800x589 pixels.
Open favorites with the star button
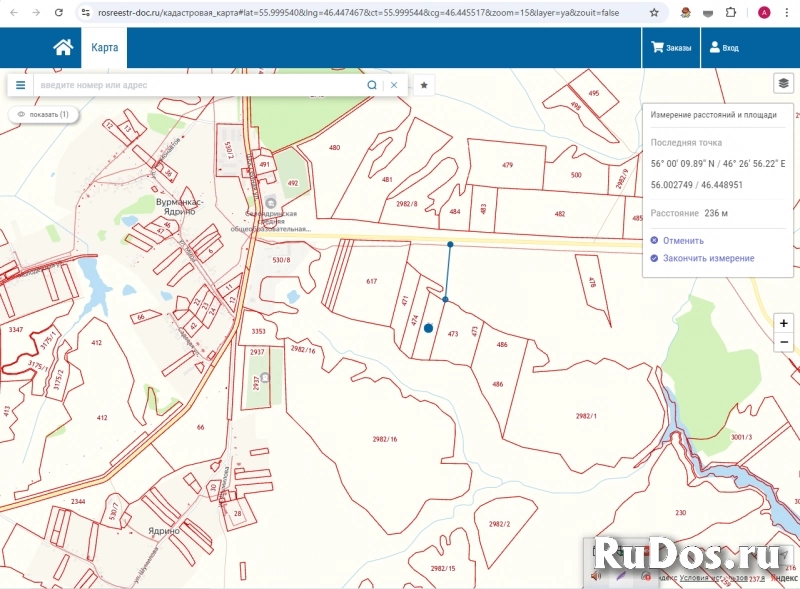[424, 85]
